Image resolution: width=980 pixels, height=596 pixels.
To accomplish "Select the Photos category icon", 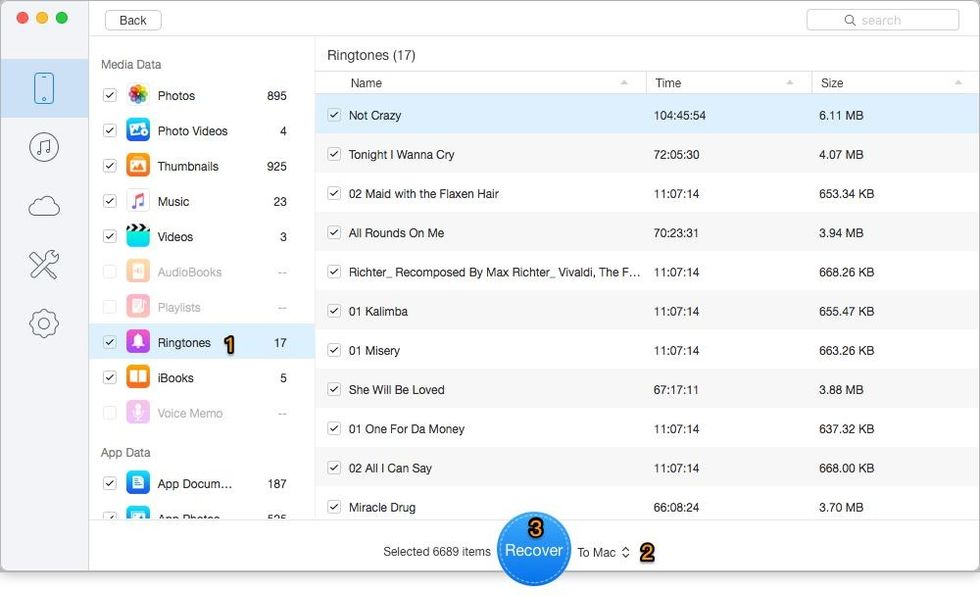I will (138, 96).
